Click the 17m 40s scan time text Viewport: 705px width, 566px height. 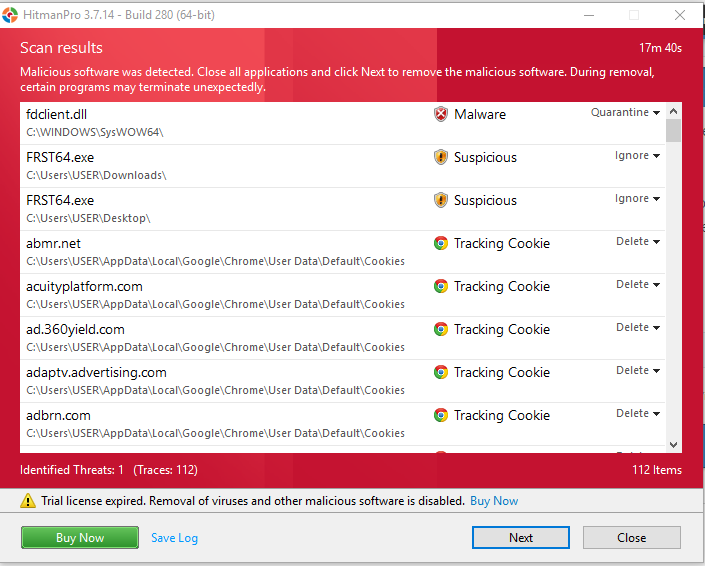point(660,48)
